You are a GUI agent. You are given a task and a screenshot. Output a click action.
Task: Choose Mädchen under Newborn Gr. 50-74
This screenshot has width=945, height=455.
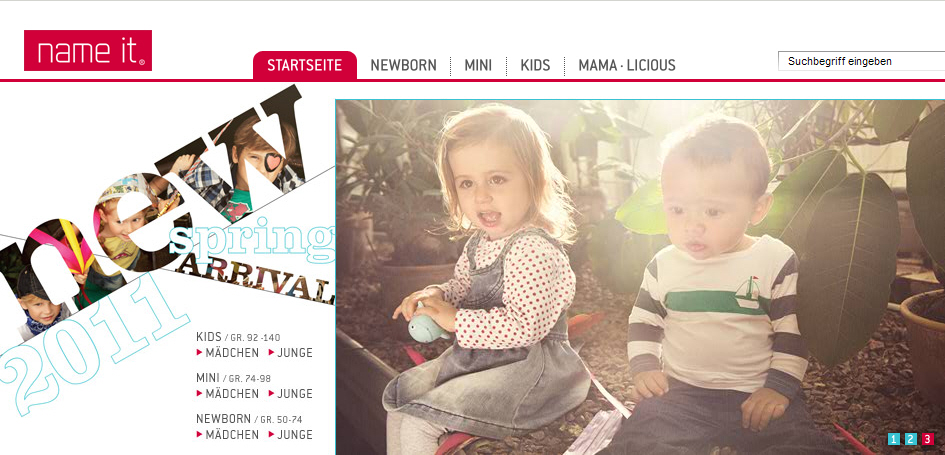point(232,435)
